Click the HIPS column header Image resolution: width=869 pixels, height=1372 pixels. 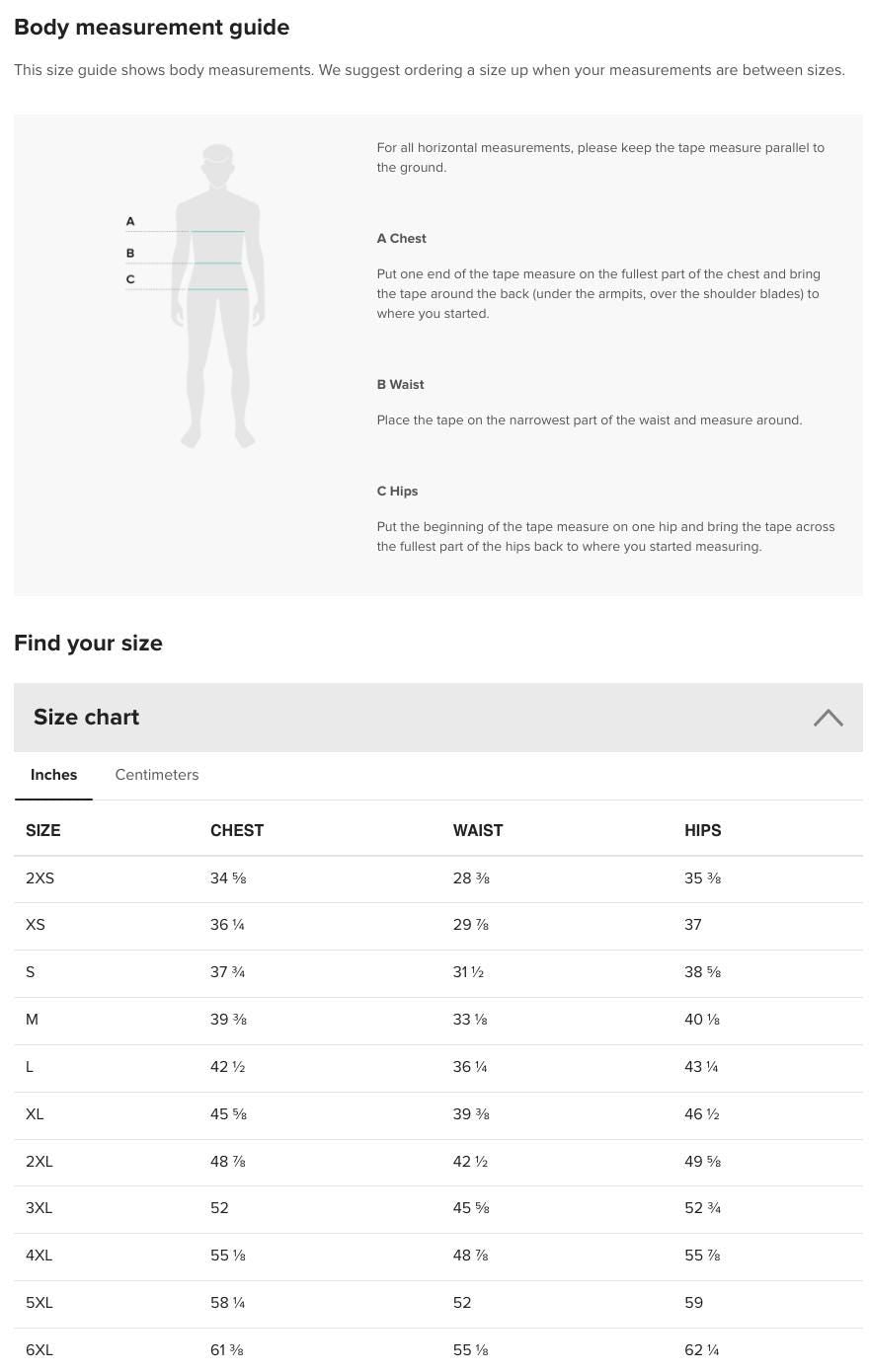703,830
